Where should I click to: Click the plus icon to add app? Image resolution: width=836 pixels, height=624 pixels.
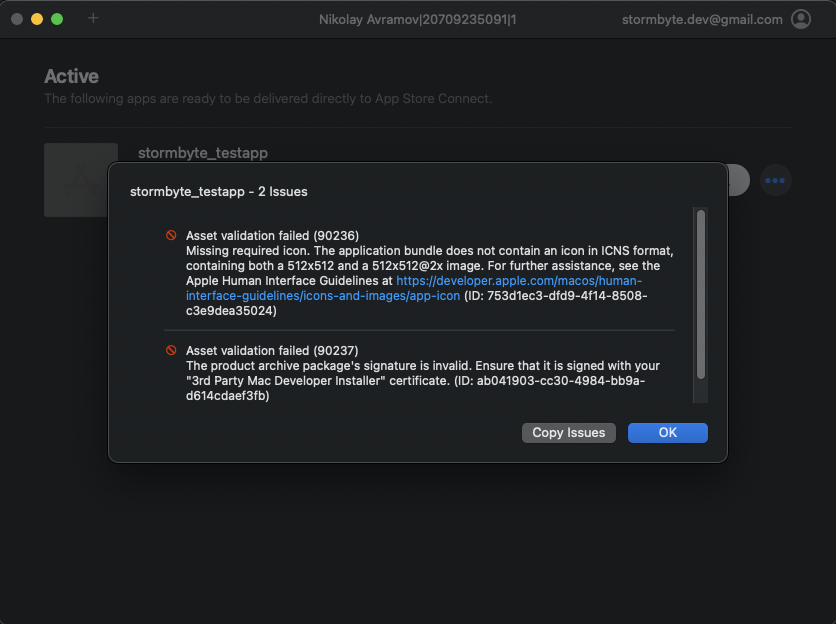(x=93, y=18)
